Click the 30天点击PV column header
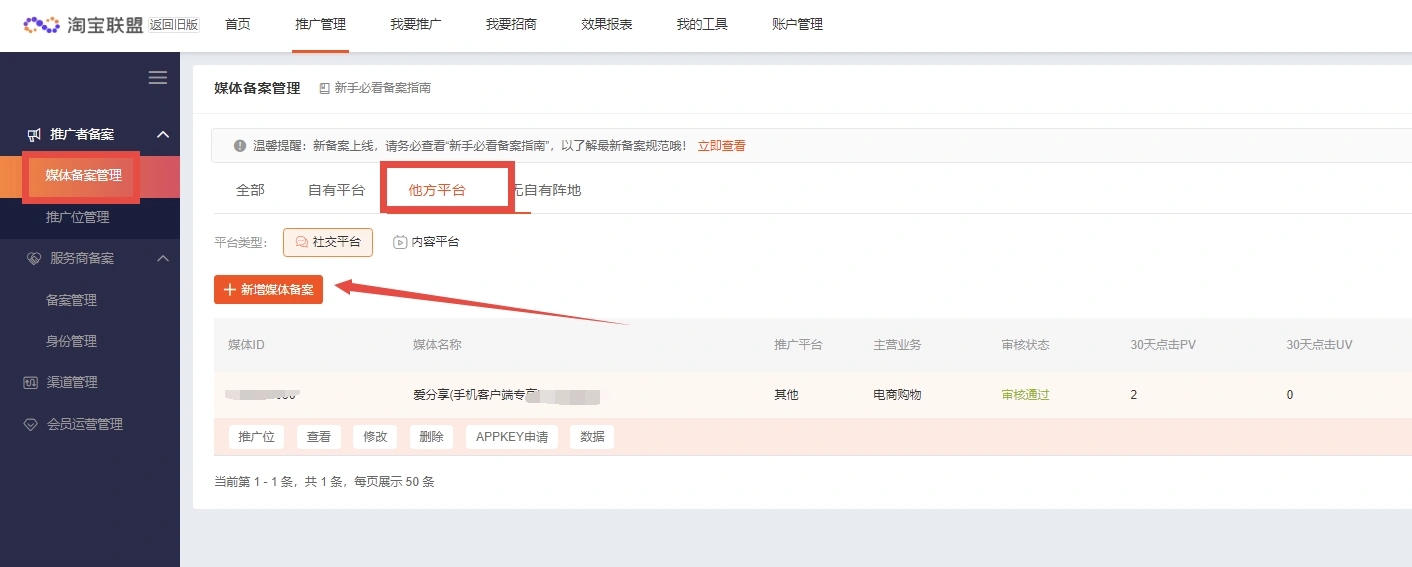Image resolution: width=1412 pixels, height=567 pixels. click(1163, 345)
